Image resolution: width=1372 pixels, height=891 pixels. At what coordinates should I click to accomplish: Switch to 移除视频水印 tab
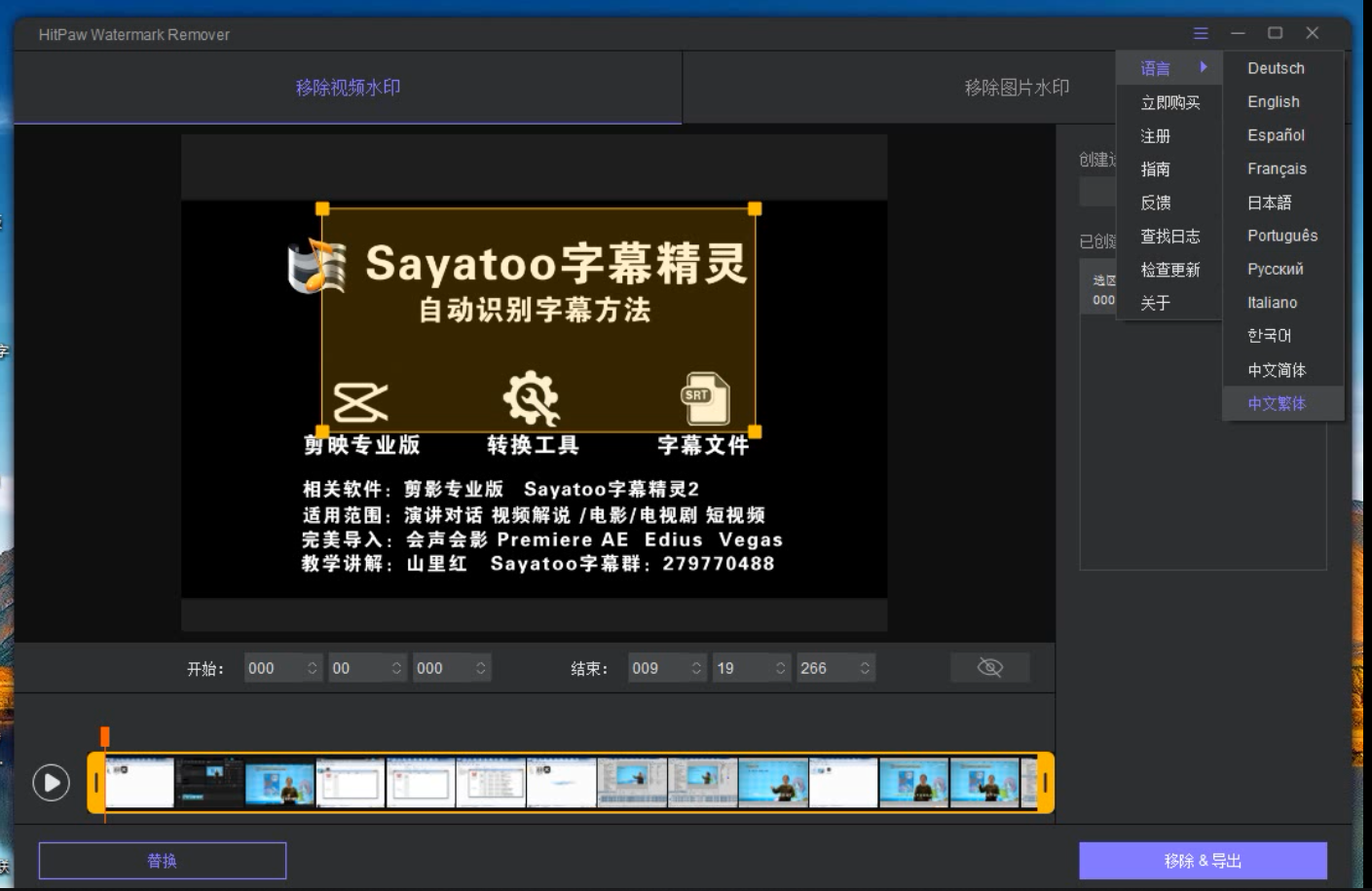tap(348, 88)
